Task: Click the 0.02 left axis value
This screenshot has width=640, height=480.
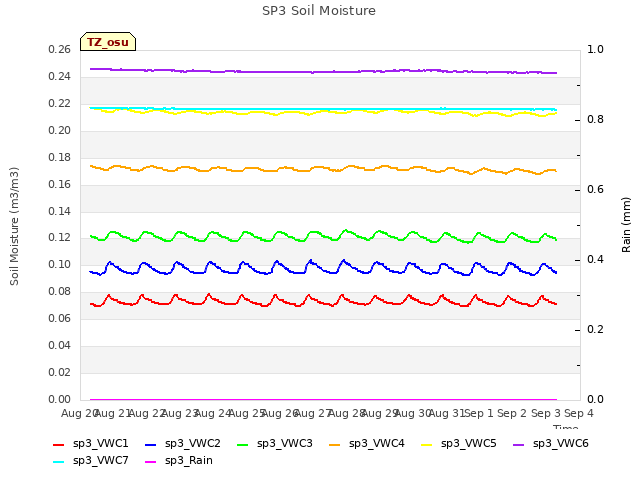Action: [60, 372]
